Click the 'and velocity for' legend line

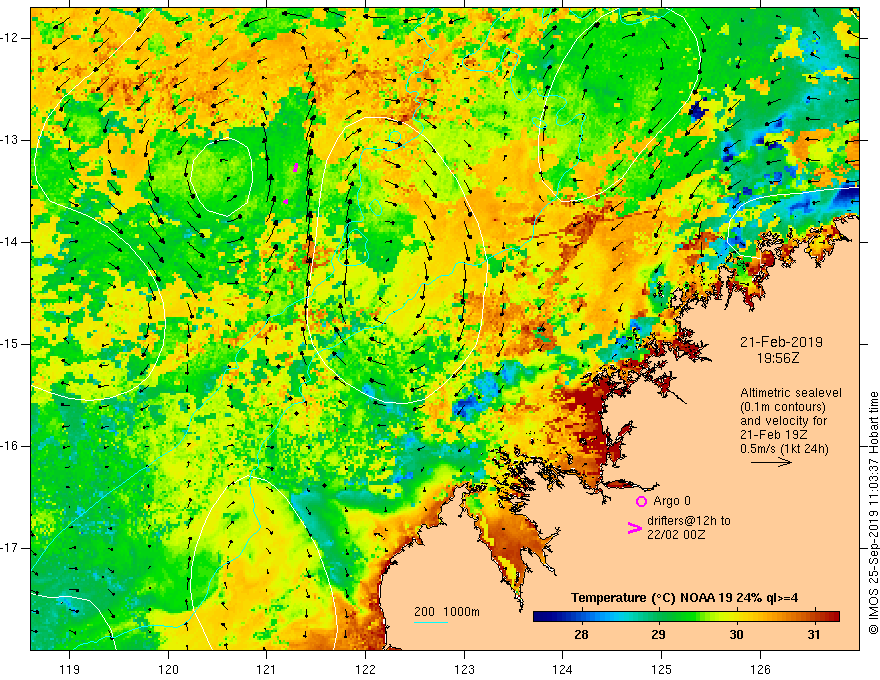click(x=783, y=421)
